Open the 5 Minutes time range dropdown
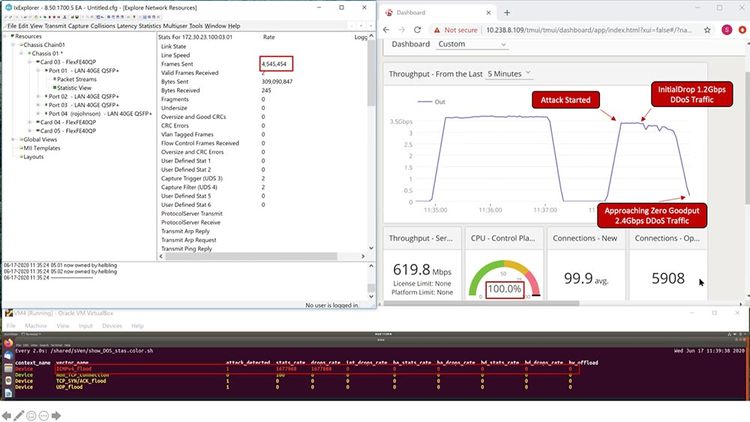This screenshot has height=422, width=750. click(x=509, y=74)
